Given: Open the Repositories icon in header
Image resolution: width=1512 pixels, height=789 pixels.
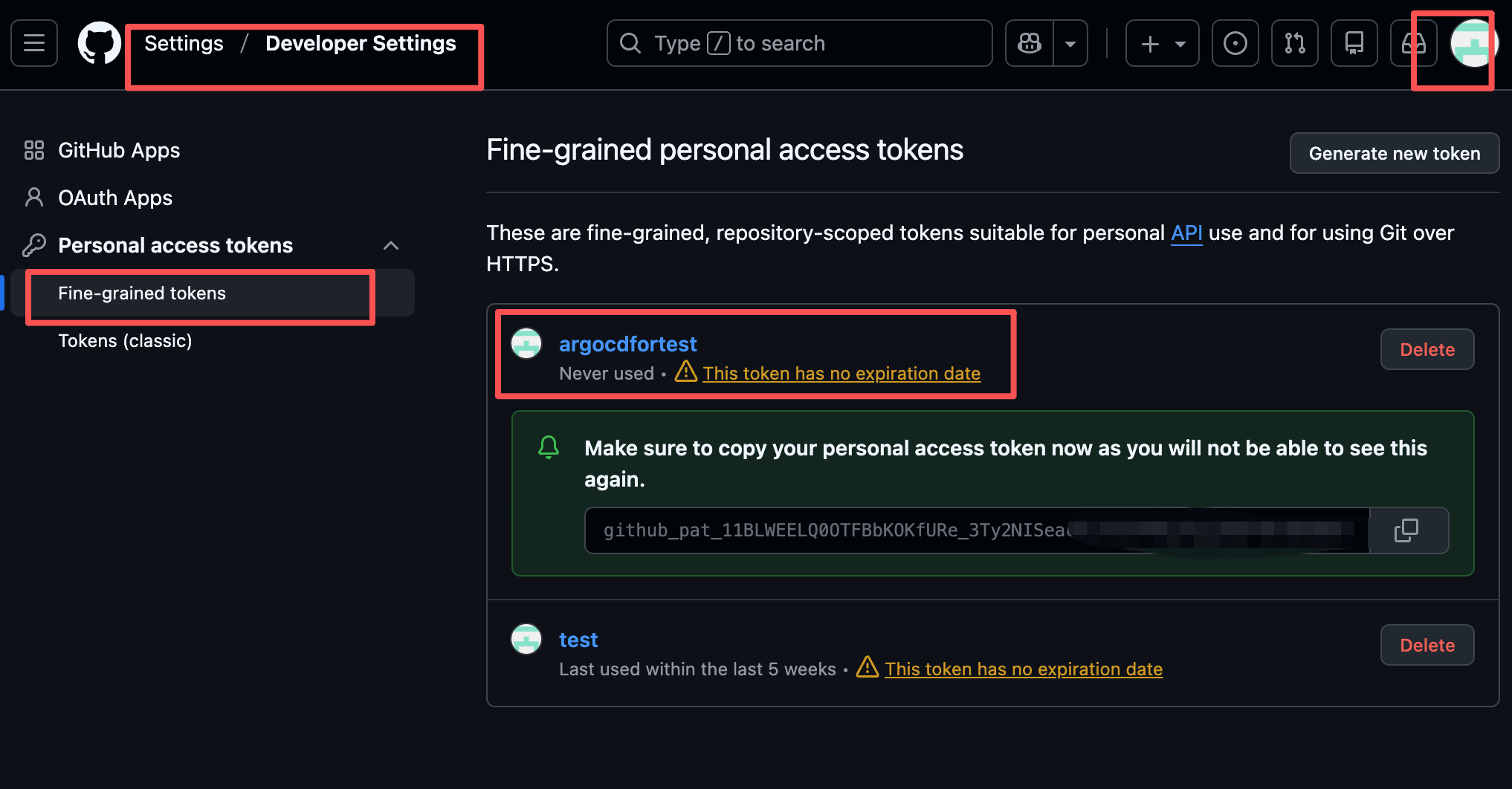Looking at the screenshot, I should tap(1354, 43).
